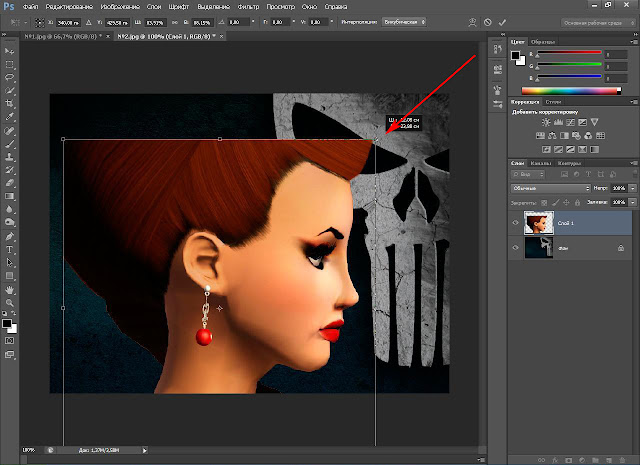The height and width of the screenshot is (465, 640).
Task: Open the Layers panel flyout menu
Action: (633, 163)
